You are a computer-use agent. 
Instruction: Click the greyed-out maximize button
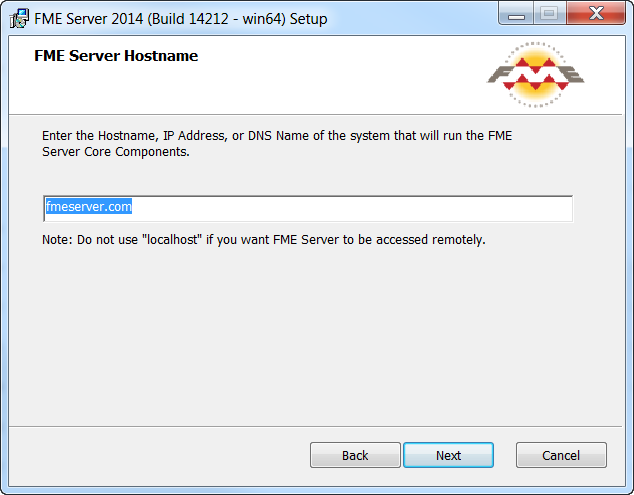(549, 14)
